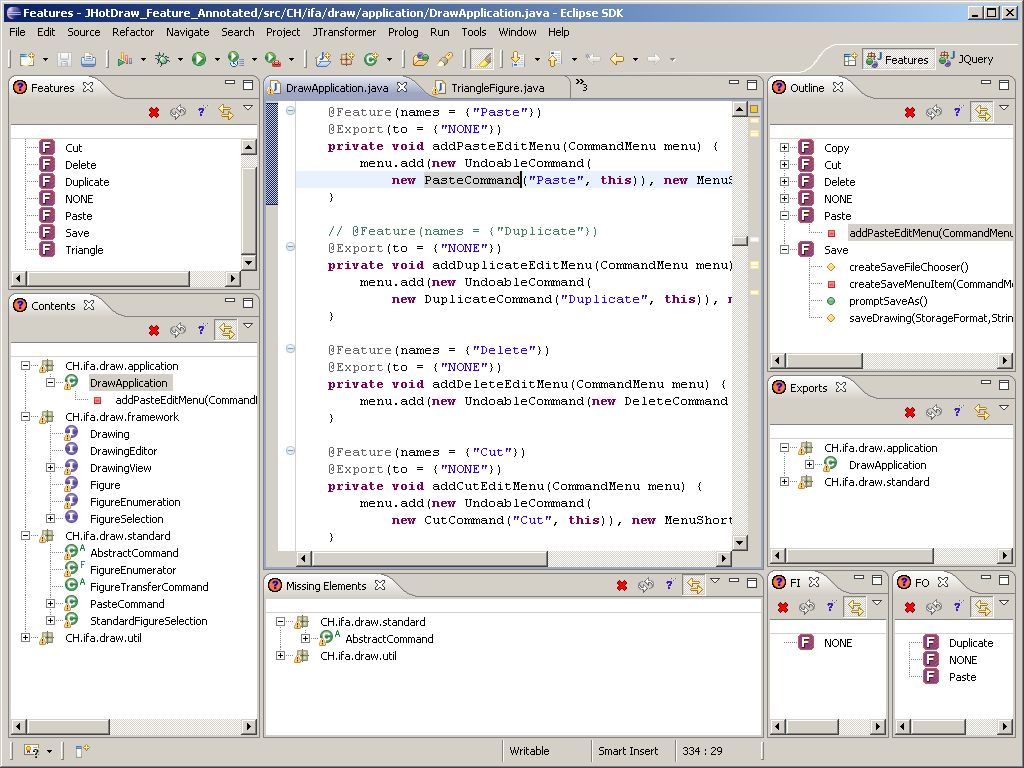Screen dimensions: 1024x768
Task: Click the Debug bug toolbar icon
Action: tap(161, 59)
